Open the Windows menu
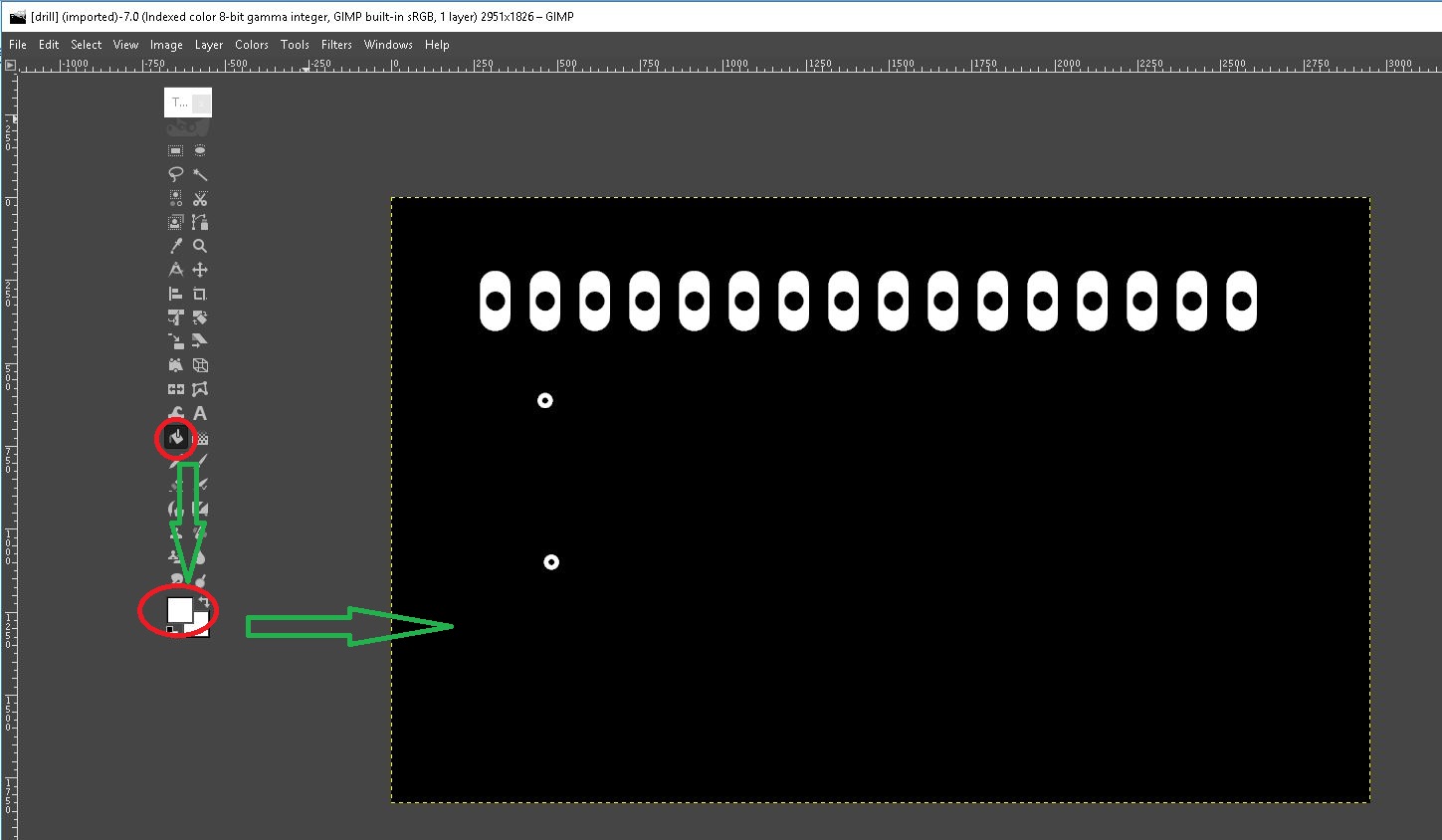The image size is (1442, 840). click(x=388, y=45)
